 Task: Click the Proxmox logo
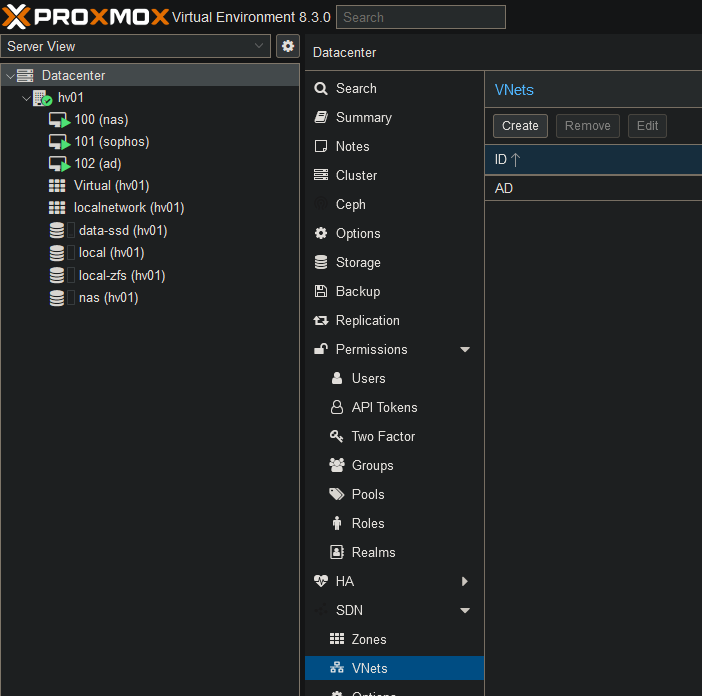pyautogui.click(x=85, y=16)
